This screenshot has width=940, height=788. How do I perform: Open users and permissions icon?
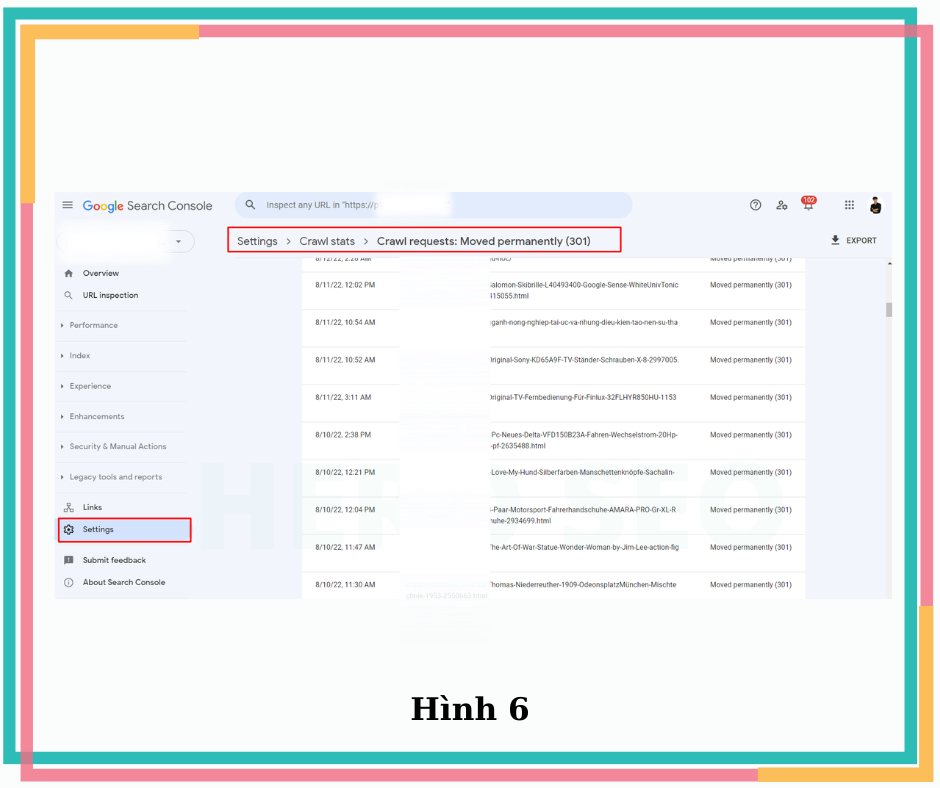pos(782,205)
